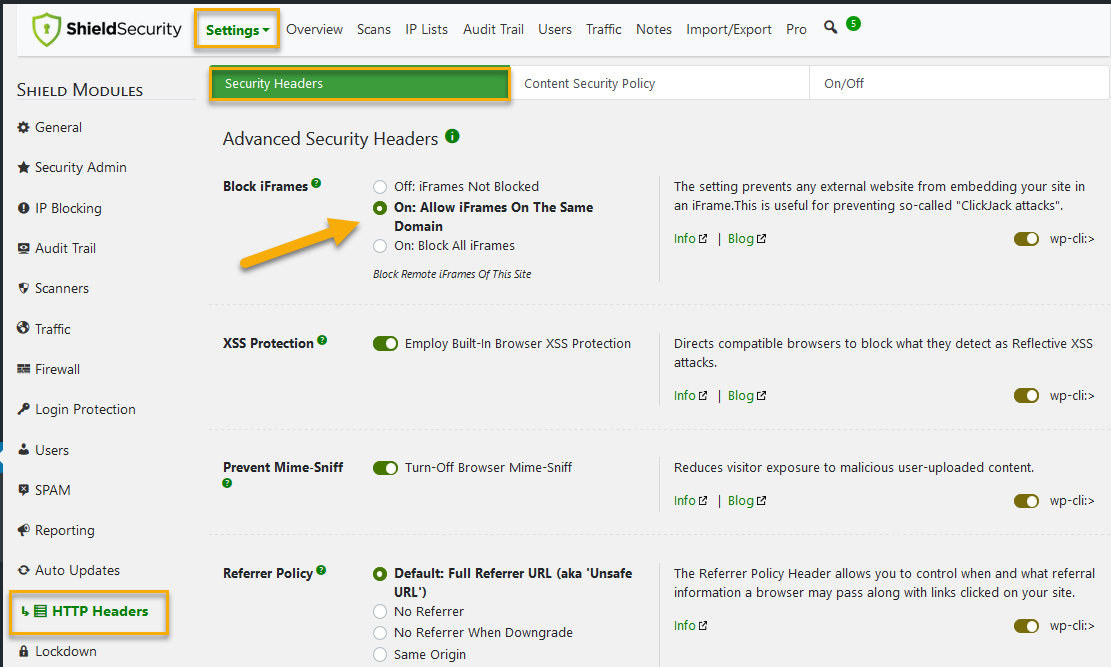
Task: Open the Overview menu item
Action: (x=315, y=29)
